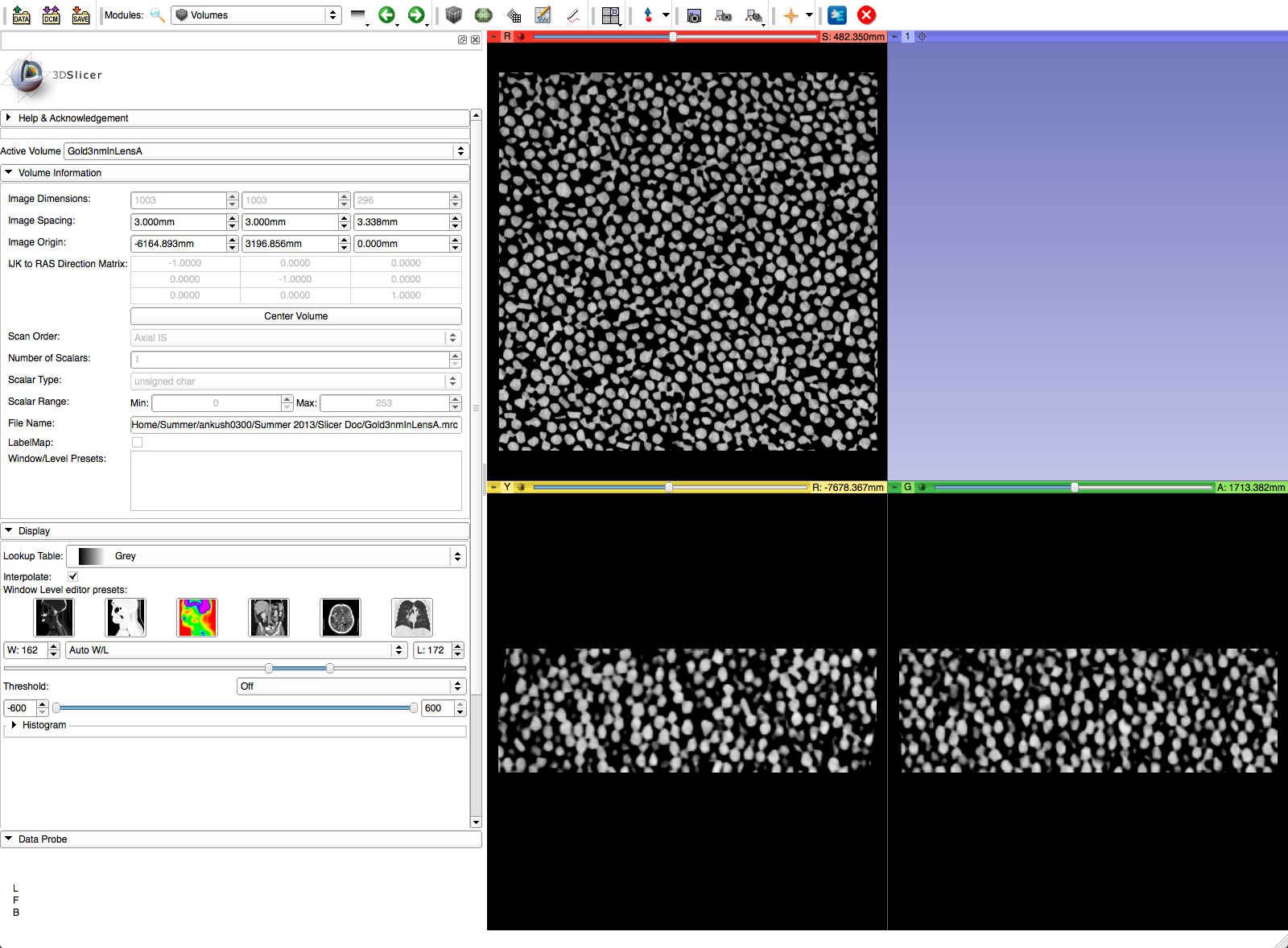The image size is (1288, 948).
Task: Click the module search magnifier icon
Action: [x=158, y=15]
